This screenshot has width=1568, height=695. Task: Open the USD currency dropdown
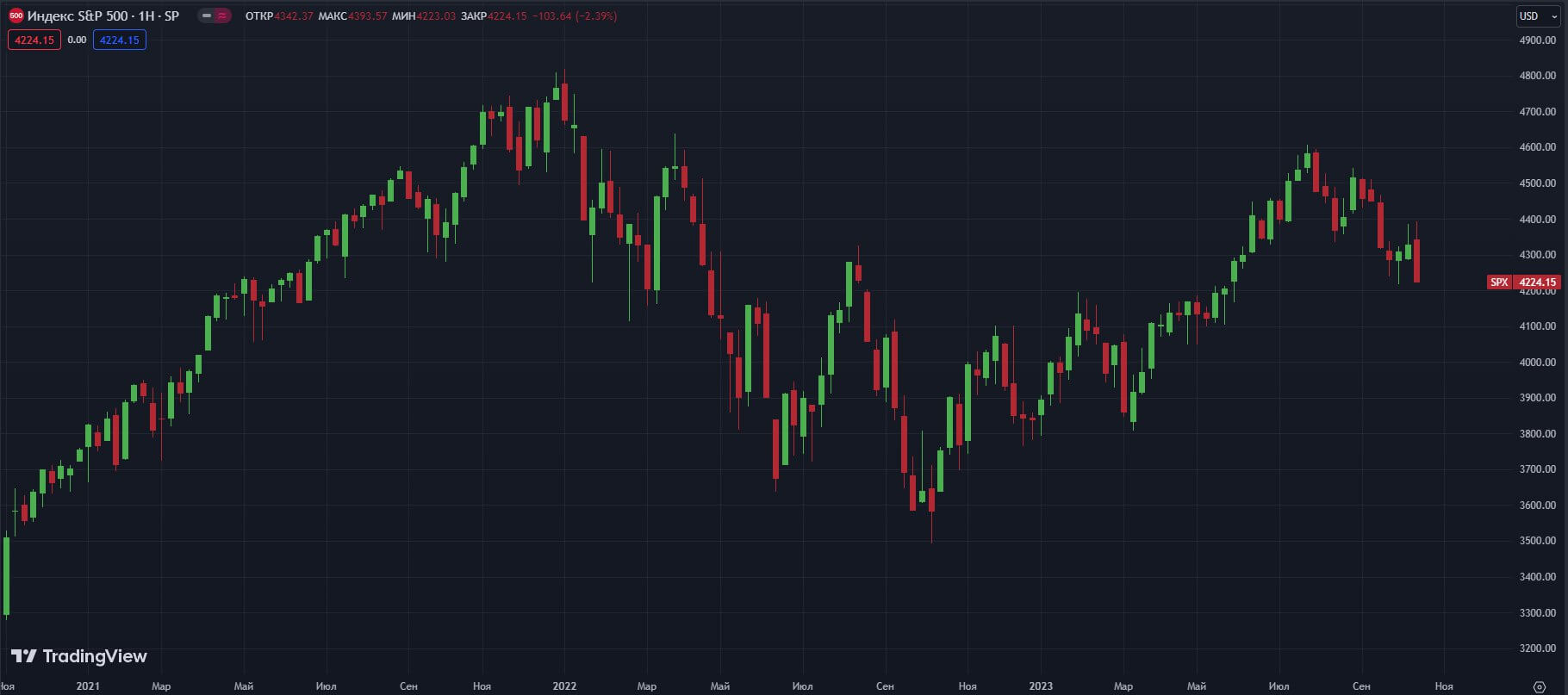1538,16
